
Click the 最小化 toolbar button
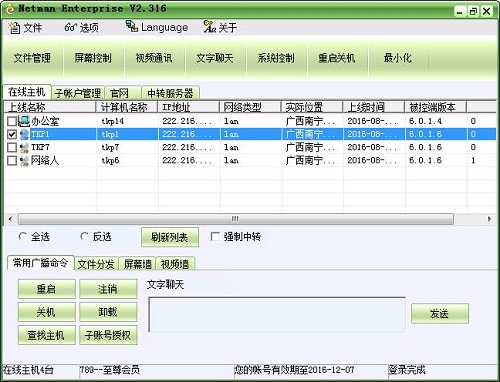[x=398, y=58]
